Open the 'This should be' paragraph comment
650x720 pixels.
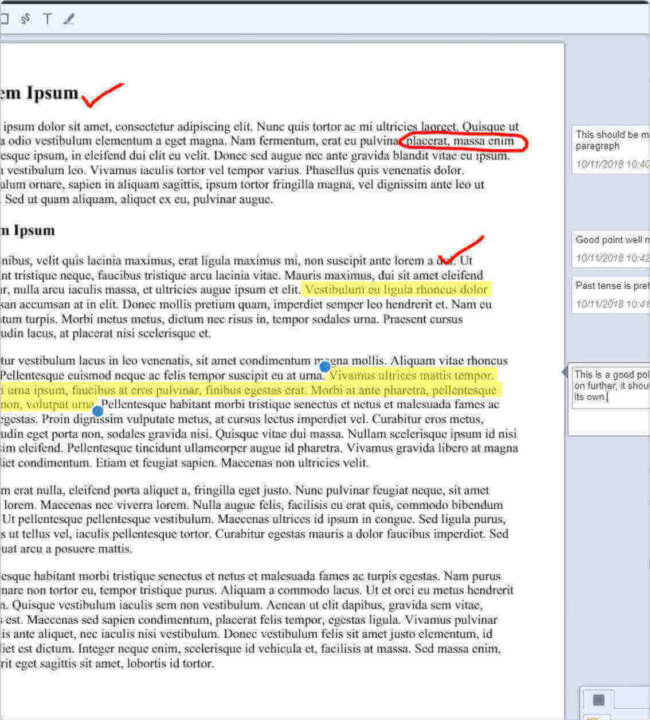click(x=611, y=150)
